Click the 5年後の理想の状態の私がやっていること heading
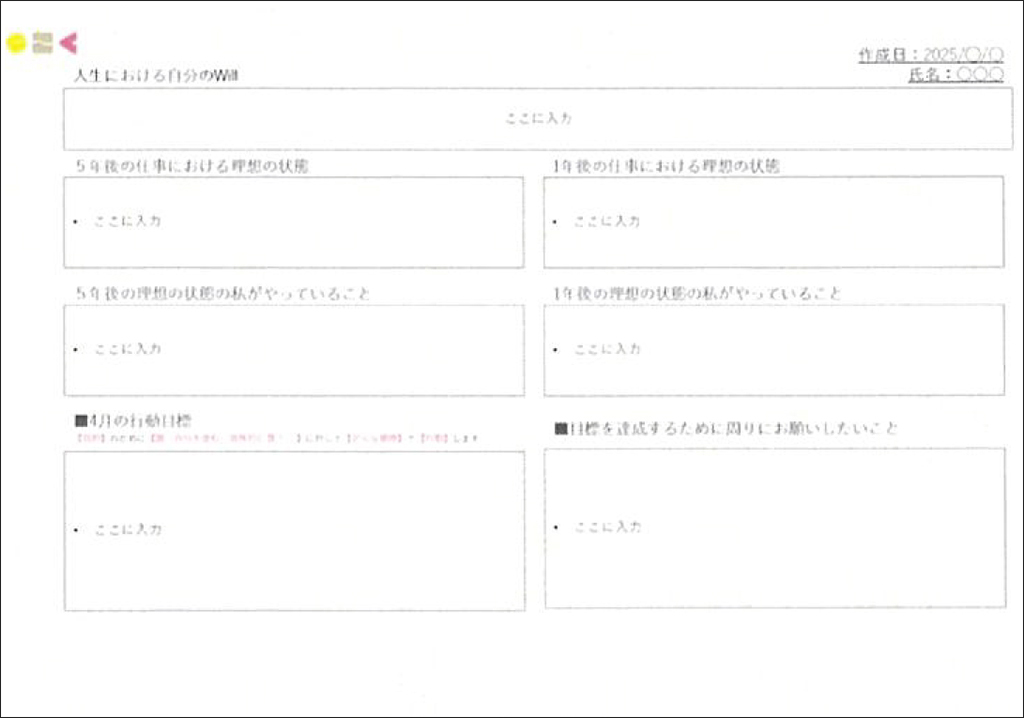The image size is (1024, 718). coord(223,293)
